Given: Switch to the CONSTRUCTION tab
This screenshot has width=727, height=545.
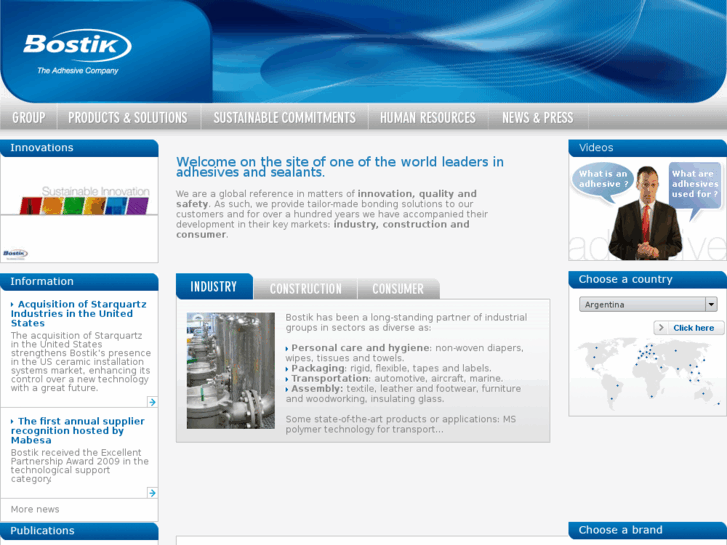Looking at the screenshot, I should point(306,289).
